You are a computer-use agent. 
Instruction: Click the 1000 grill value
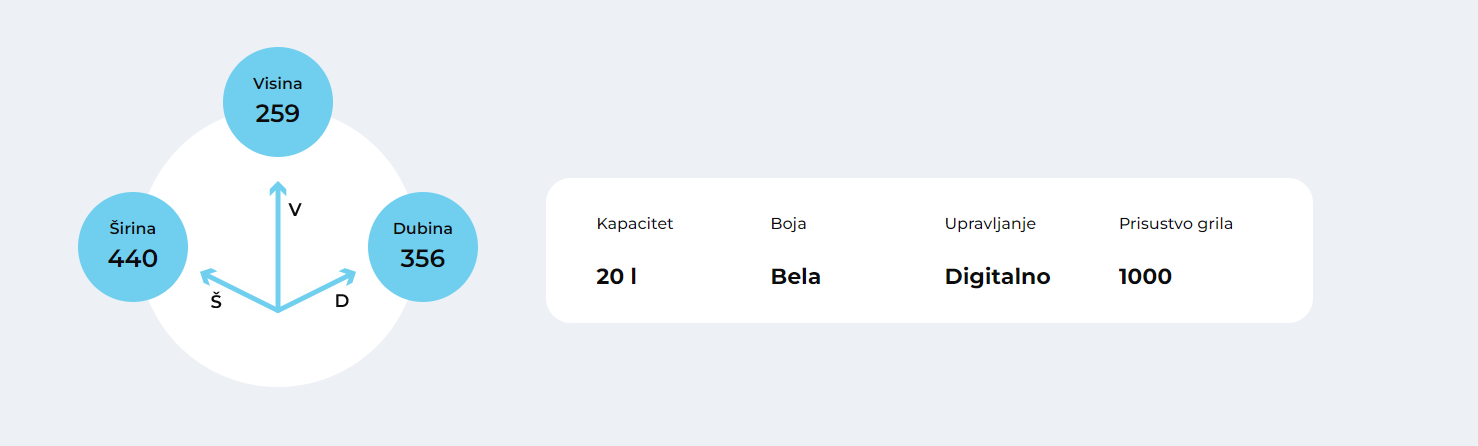pos(1145,277)
